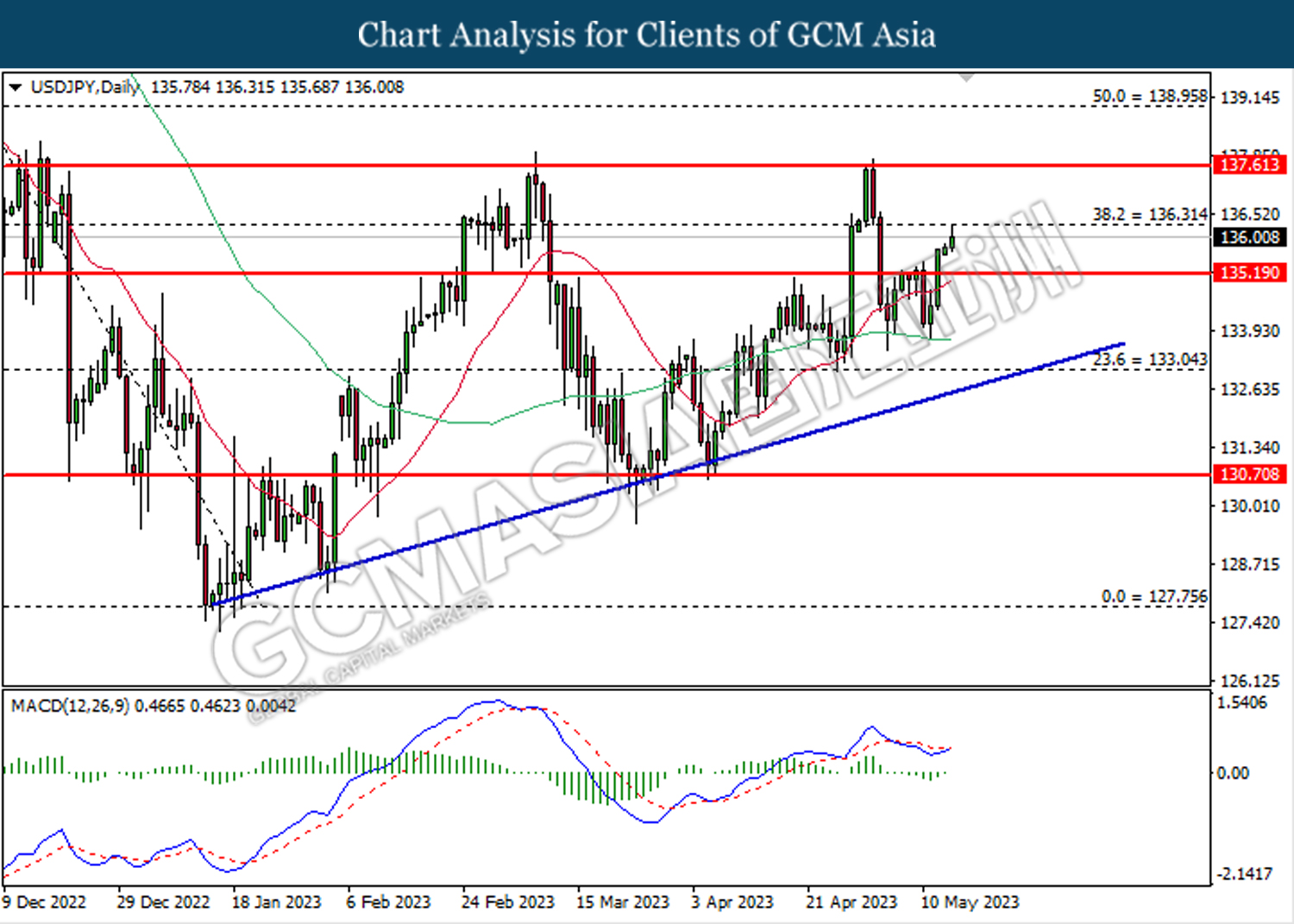Click the 6 Feb 2023 date label
The image size is (1294, 924).
click(x=388, y=902)
